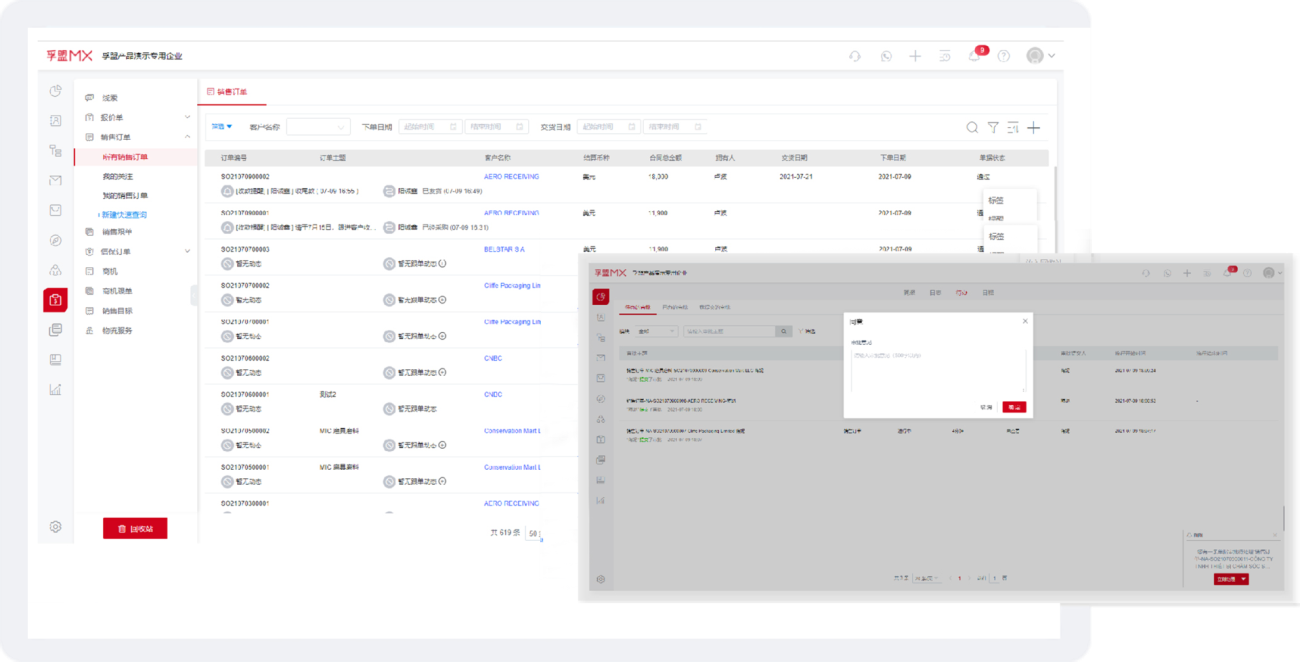Image resolution: width=1300 pixels, height=662 pixels.
Task: Click the WhatsApp icon in top bar
Action: tap(886, 56)
